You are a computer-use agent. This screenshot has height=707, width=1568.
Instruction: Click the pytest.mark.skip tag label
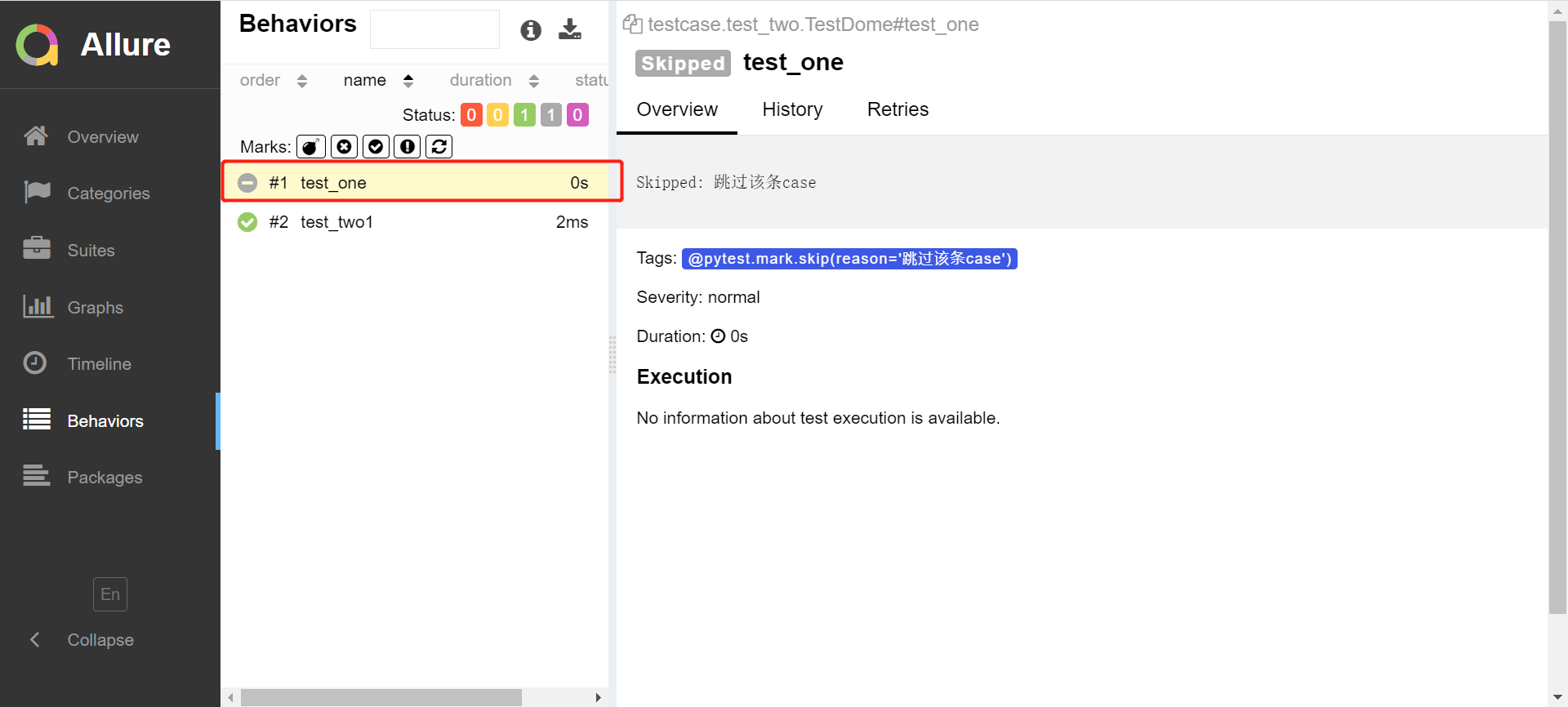849,259
